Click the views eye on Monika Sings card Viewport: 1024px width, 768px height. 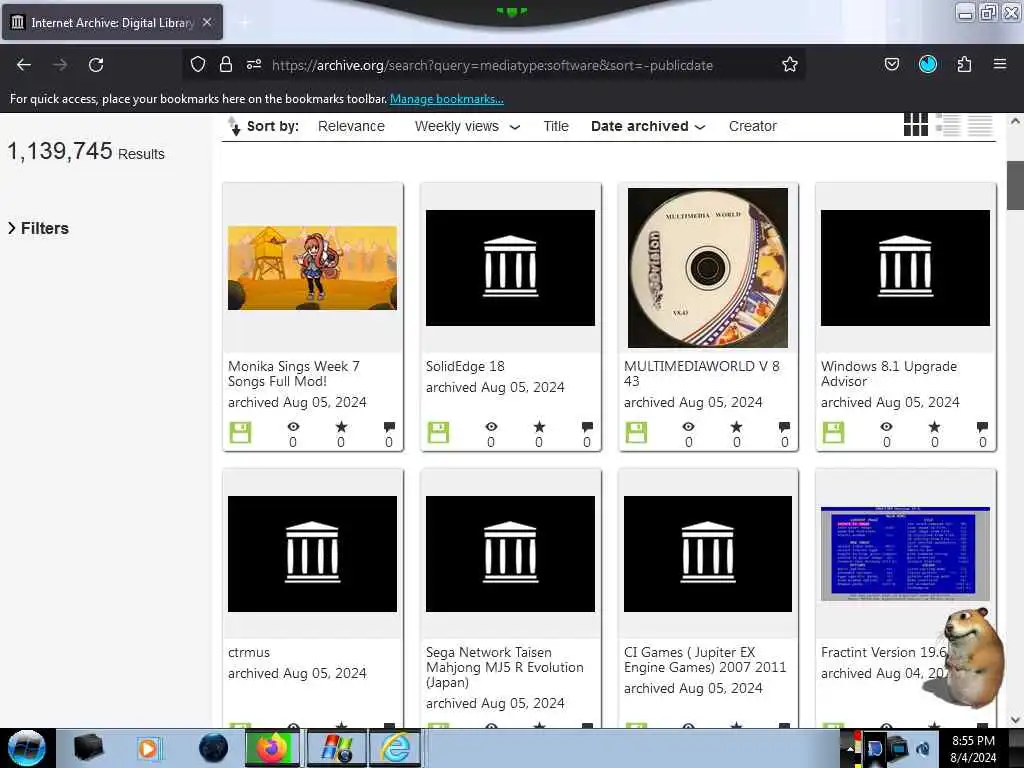pyautogui.click(x=293, y=427)
